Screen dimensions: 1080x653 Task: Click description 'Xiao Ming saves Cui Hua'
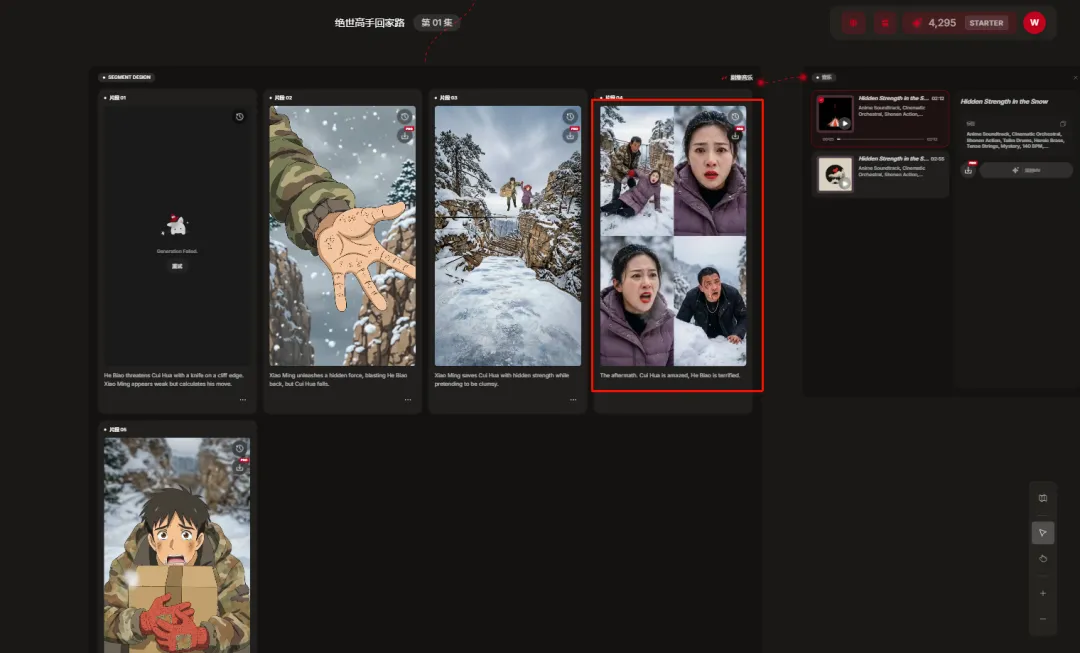tap(501, 380)
